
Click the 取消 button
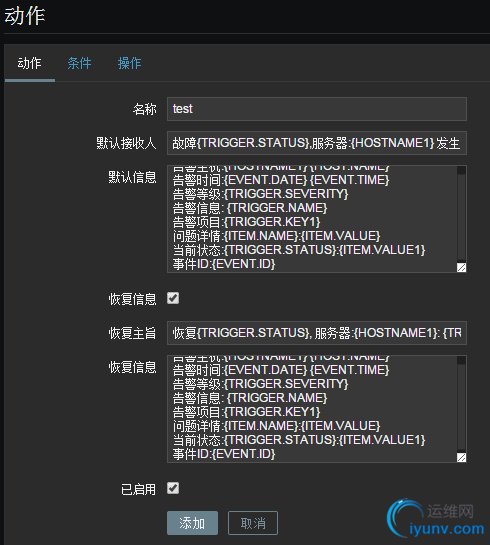click(x=253, y=523)
